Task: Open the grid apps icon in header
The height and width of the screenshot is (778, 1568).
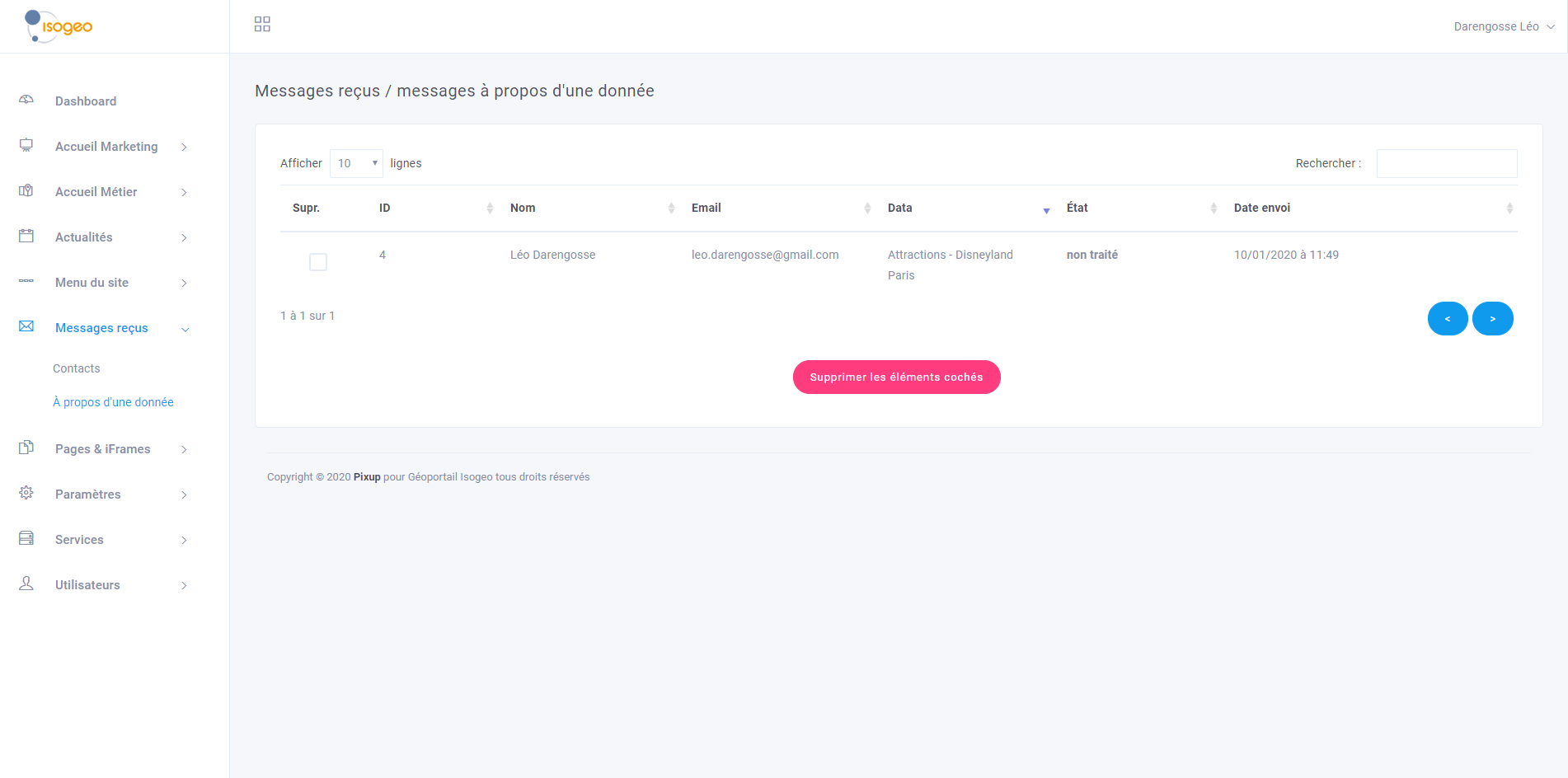Action: tap(262, 24)
